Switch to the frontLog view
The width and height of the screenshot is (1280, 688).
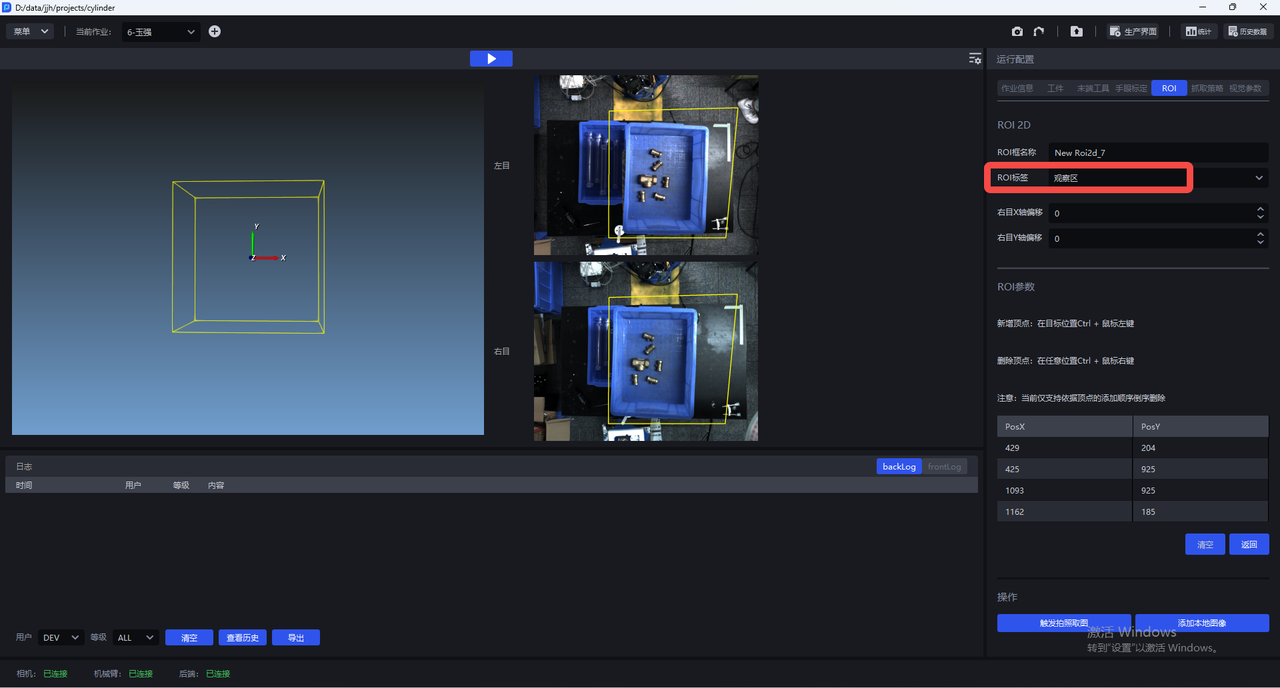944,466
